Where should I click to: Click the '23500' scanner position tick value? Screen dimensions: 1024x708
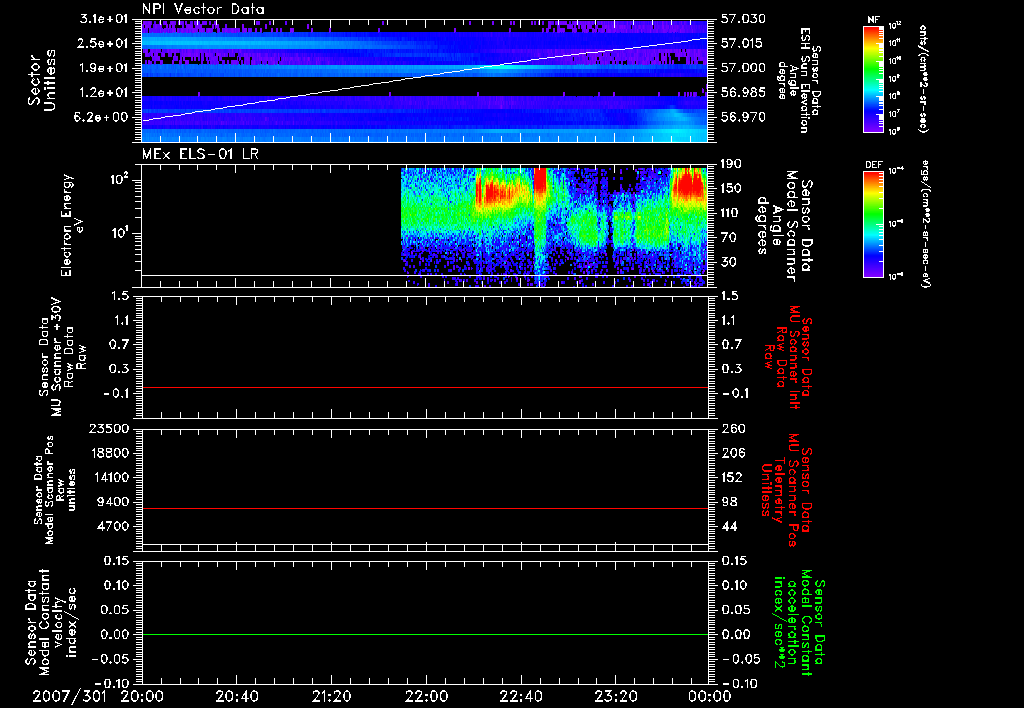tap(108, 429)
